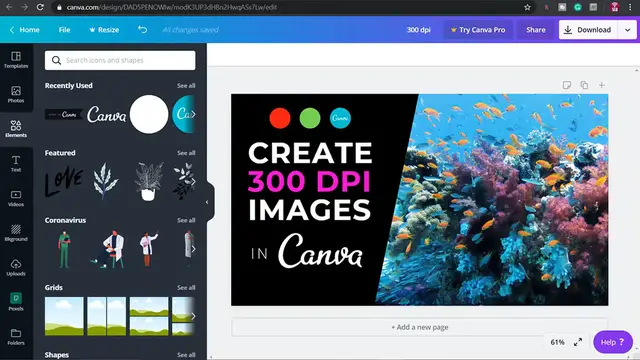See all Featured elements
This screenshot has height=360, width=640.
[x=186, y=153]
